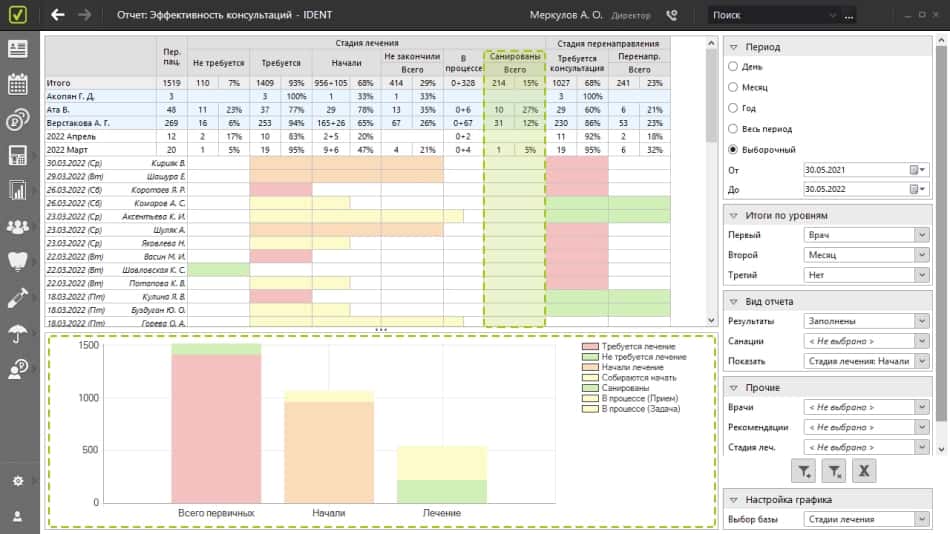The width and height of the screenshot is (950, 534).
Task: Choose the 'Год' period option
Action: coord(733,108)
